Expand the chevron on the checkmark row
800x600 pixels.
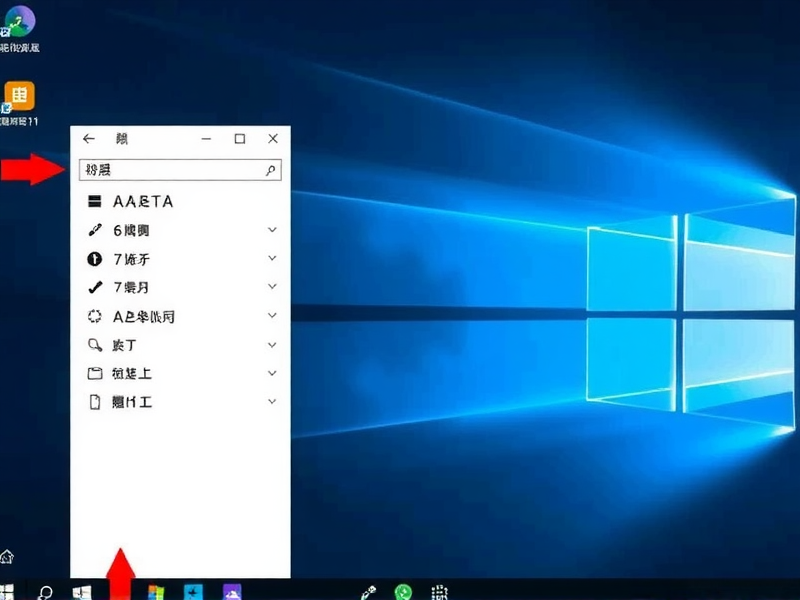[x=272, y=286]
